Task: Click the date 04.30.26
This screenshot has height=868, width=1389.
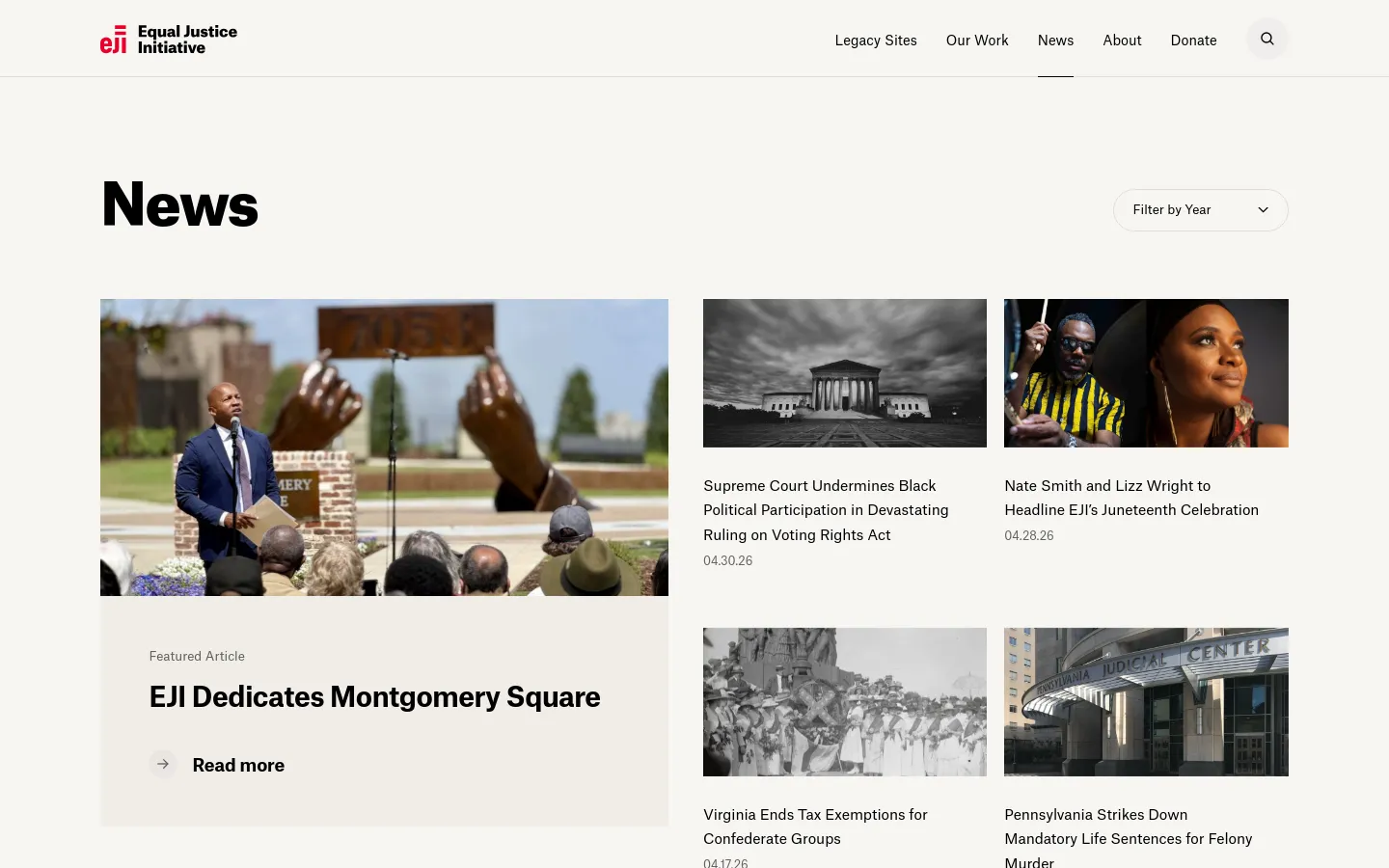Action: click(x=728, y=560)
